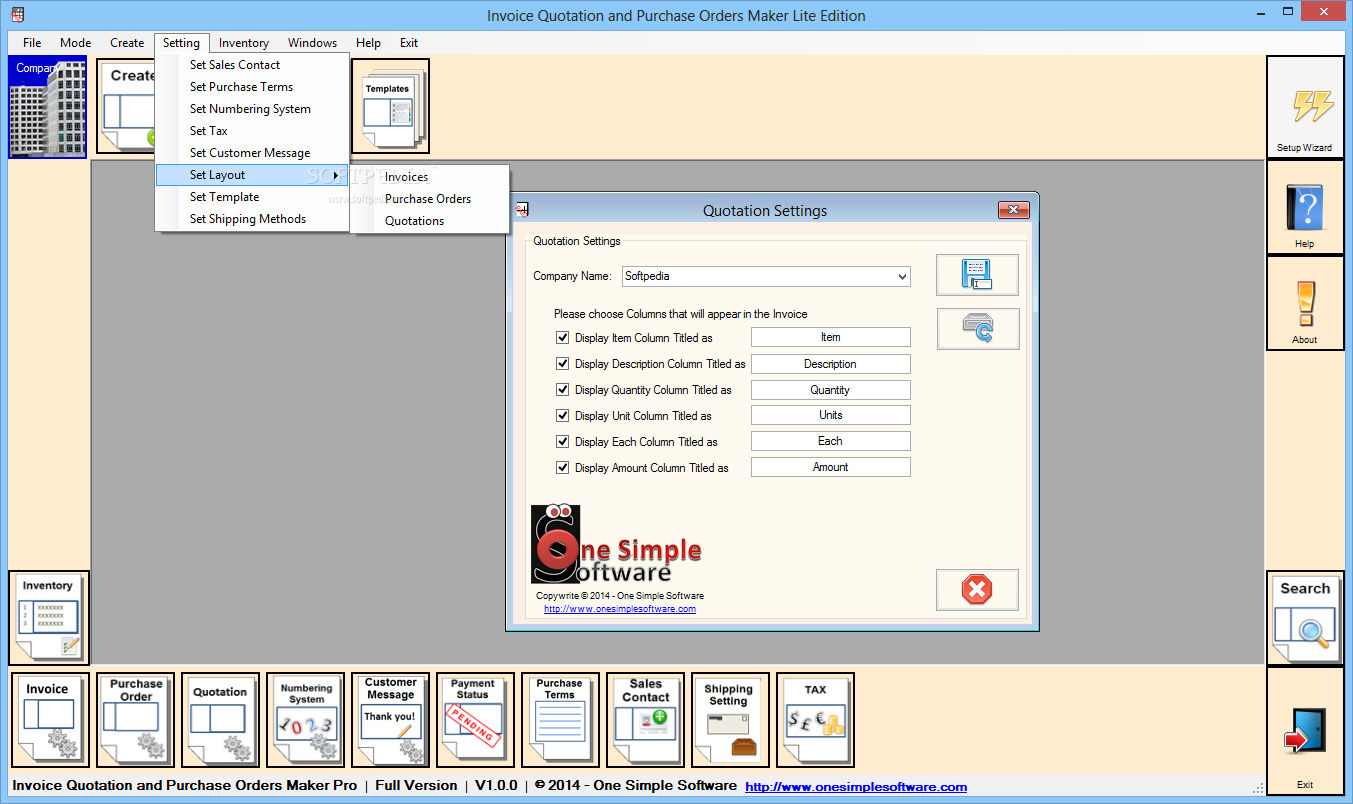
Task: Choose Set Shipping Methods
Action: click(252, 219)
